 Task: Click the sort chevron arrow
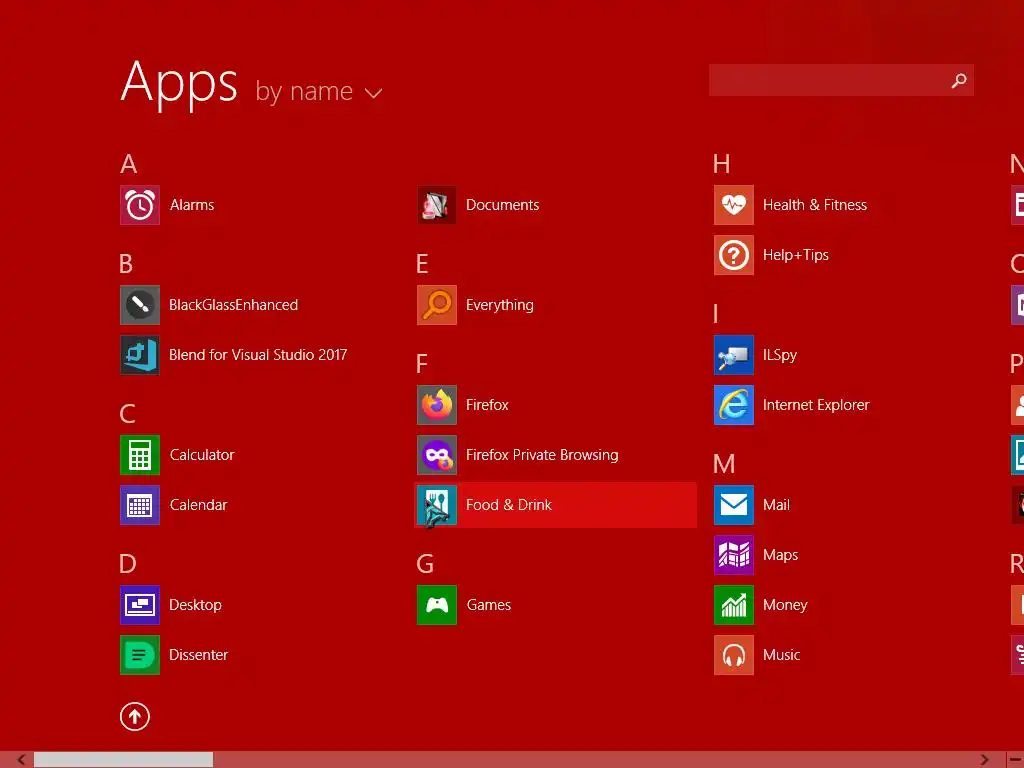coord(374,94)
